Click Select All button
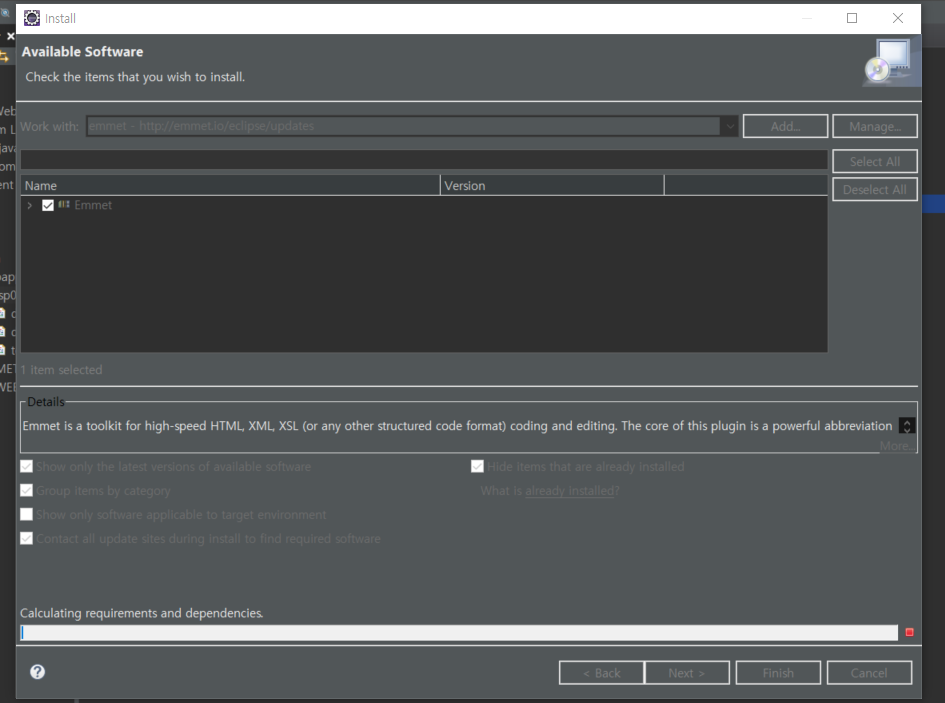The width and height of the screenshot is (945, 703). click(x=875, y=161)
